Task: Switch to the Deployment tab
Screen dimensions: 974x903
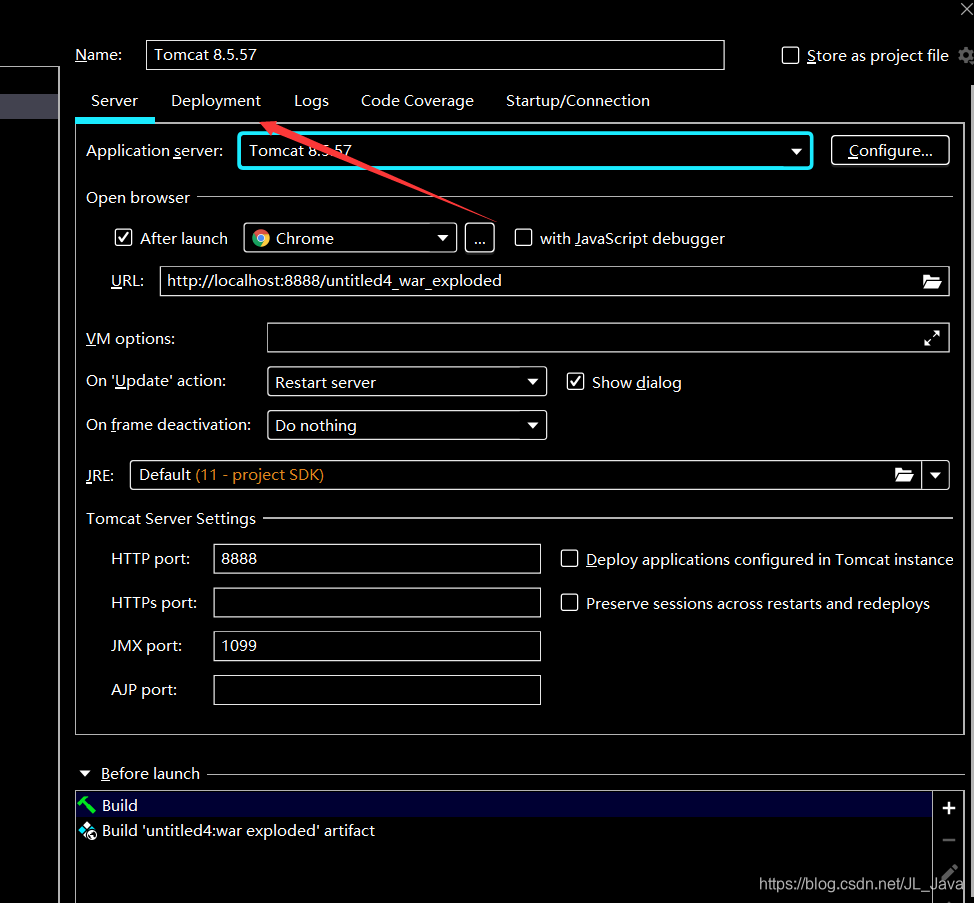Action: click(x=216, y=101)
